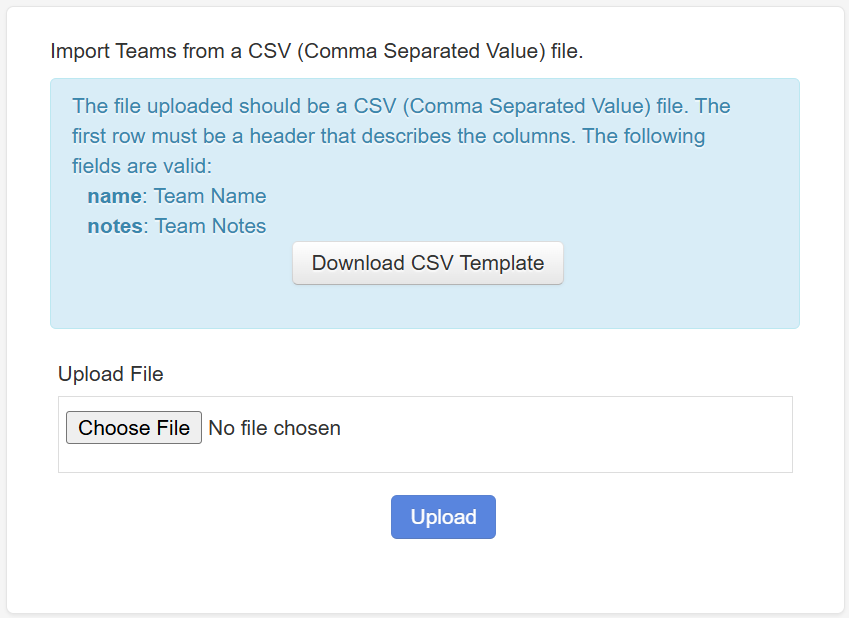Select the blue instructions panel

pyautogui.click(x=424, y=202)
